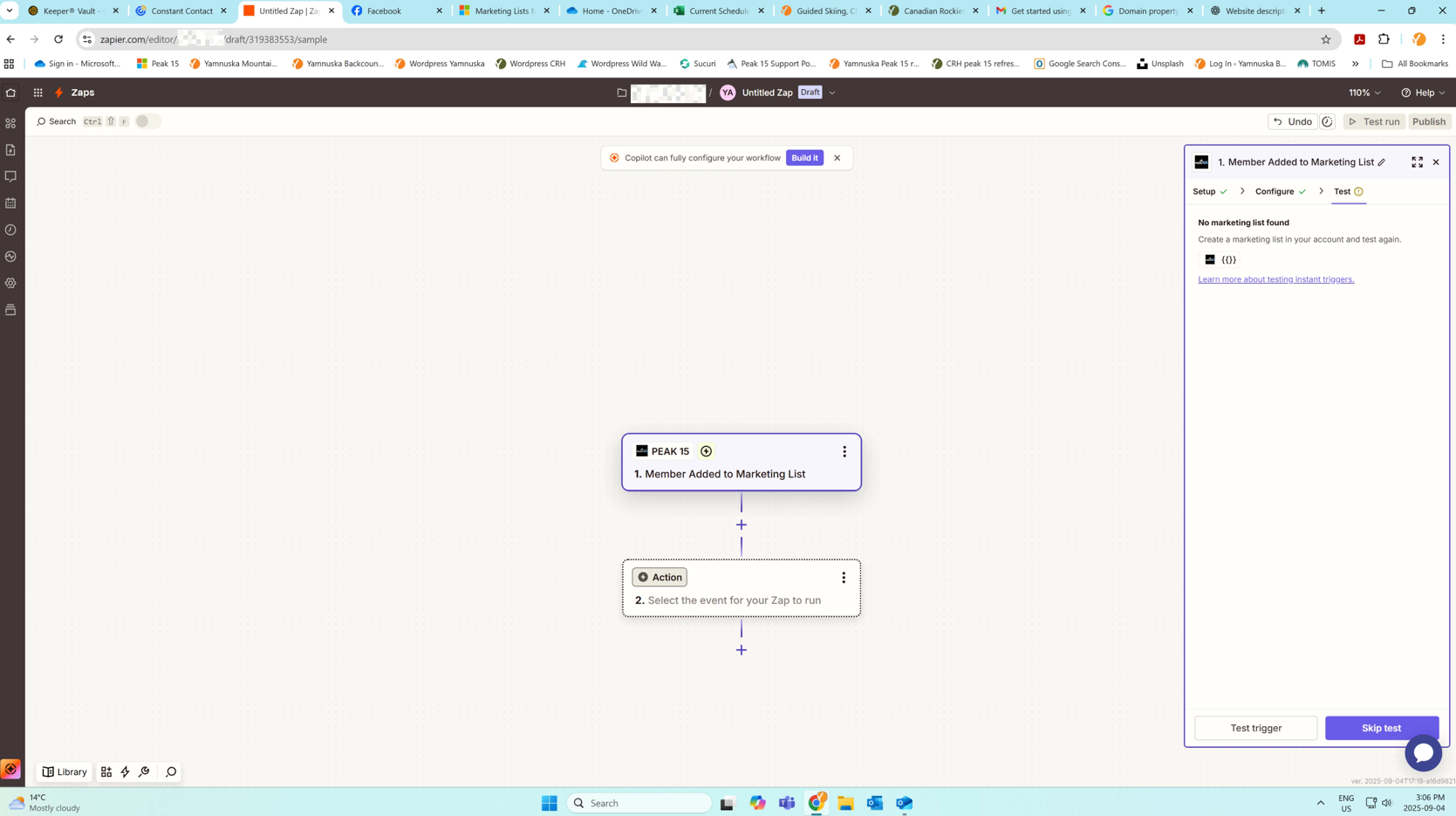Click the Skip test button
This screenshot has width=1456, height=816.
(x=1381, y=728)
